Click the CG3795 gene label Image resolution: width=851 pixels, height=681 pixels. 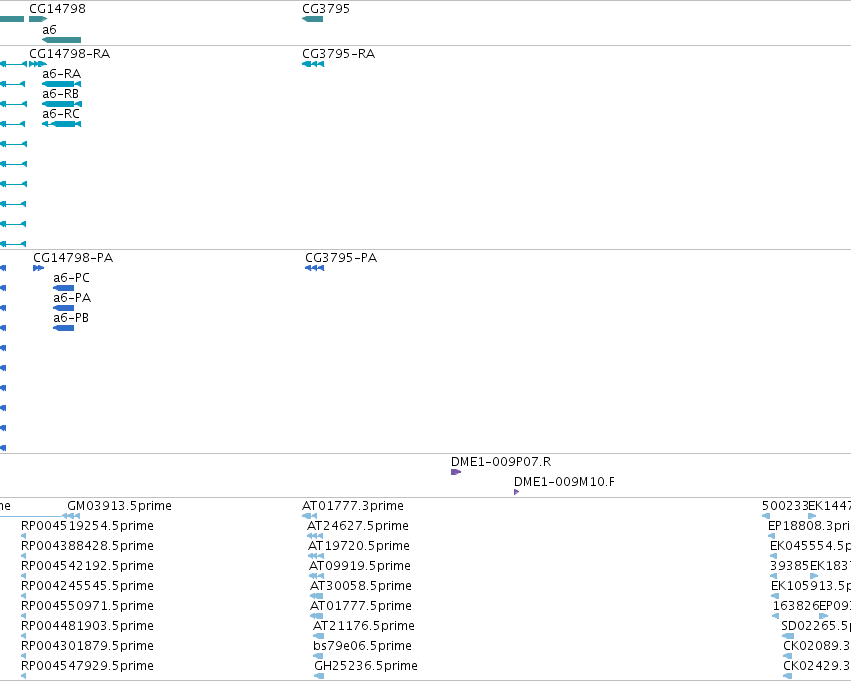click(326, 9)
